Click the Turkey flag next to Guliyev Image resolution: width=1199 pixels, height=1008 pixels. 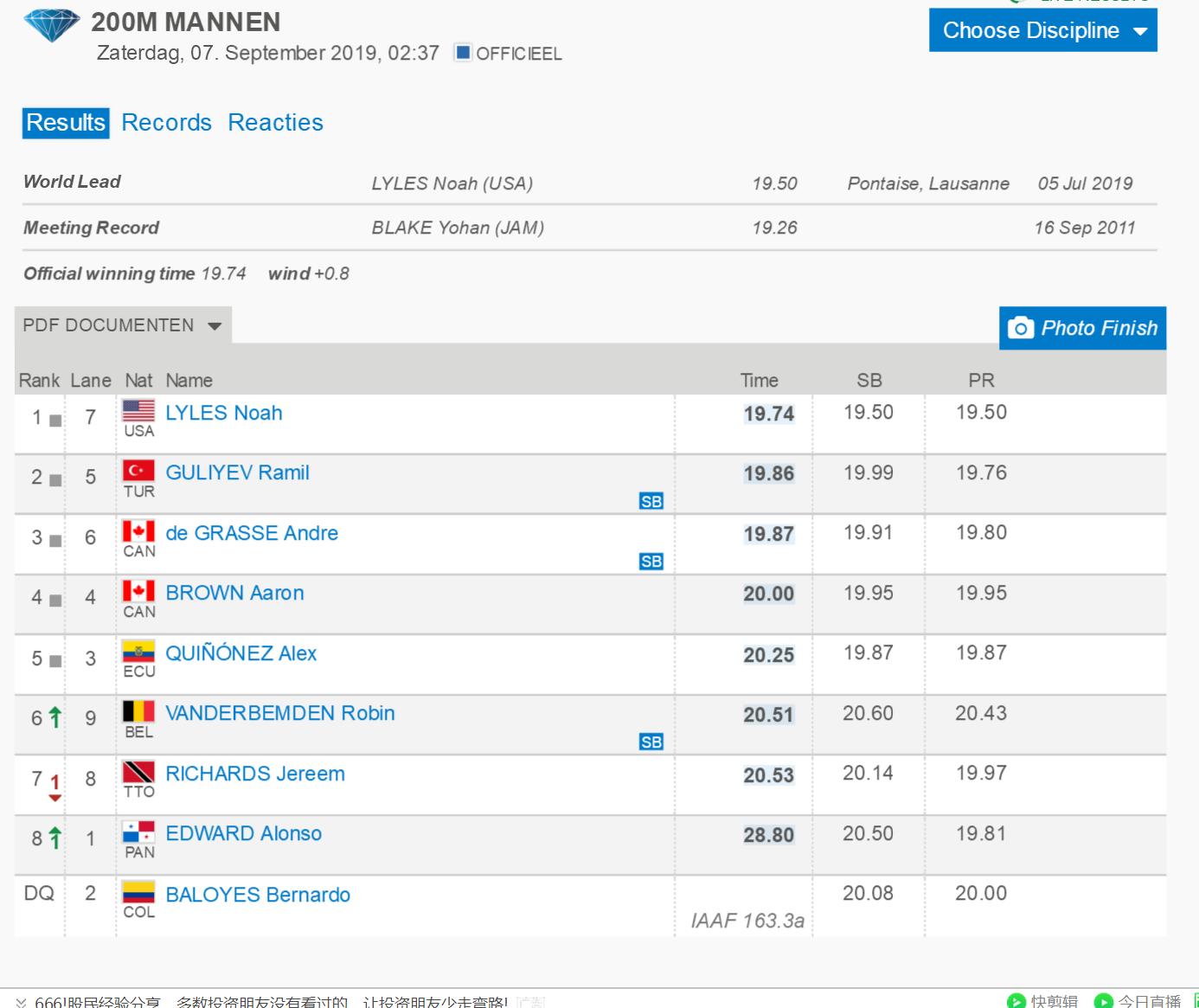pyautogui.click(x=138, y=471)
